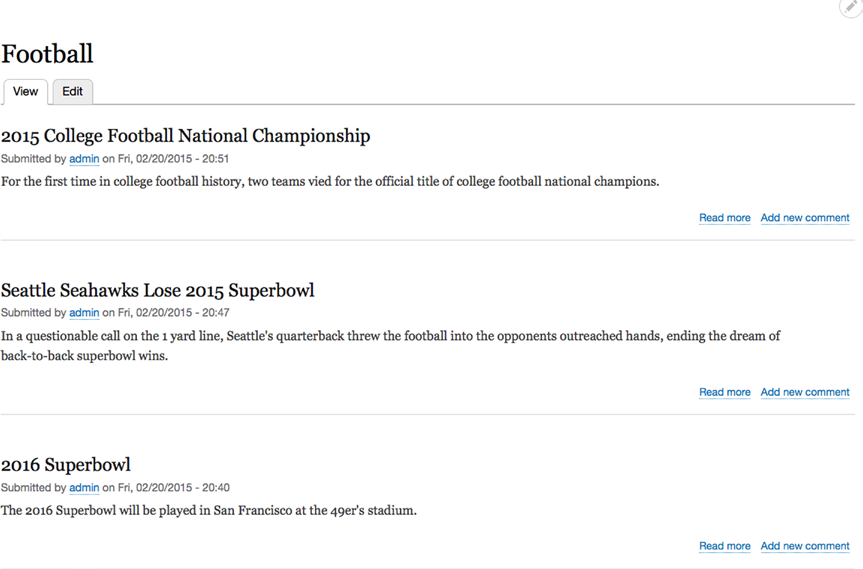
Task: Switch to the View tab
Action: pos(25,91)
